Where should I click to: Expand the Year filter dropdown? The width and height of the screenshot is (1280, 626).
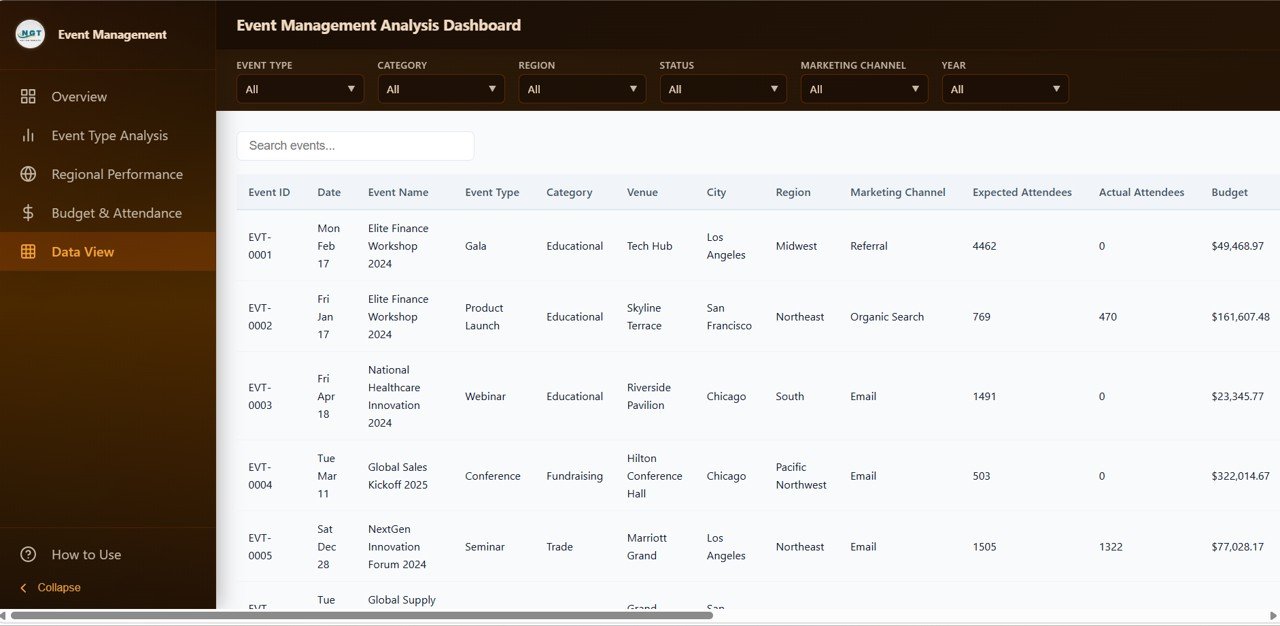1004,88
